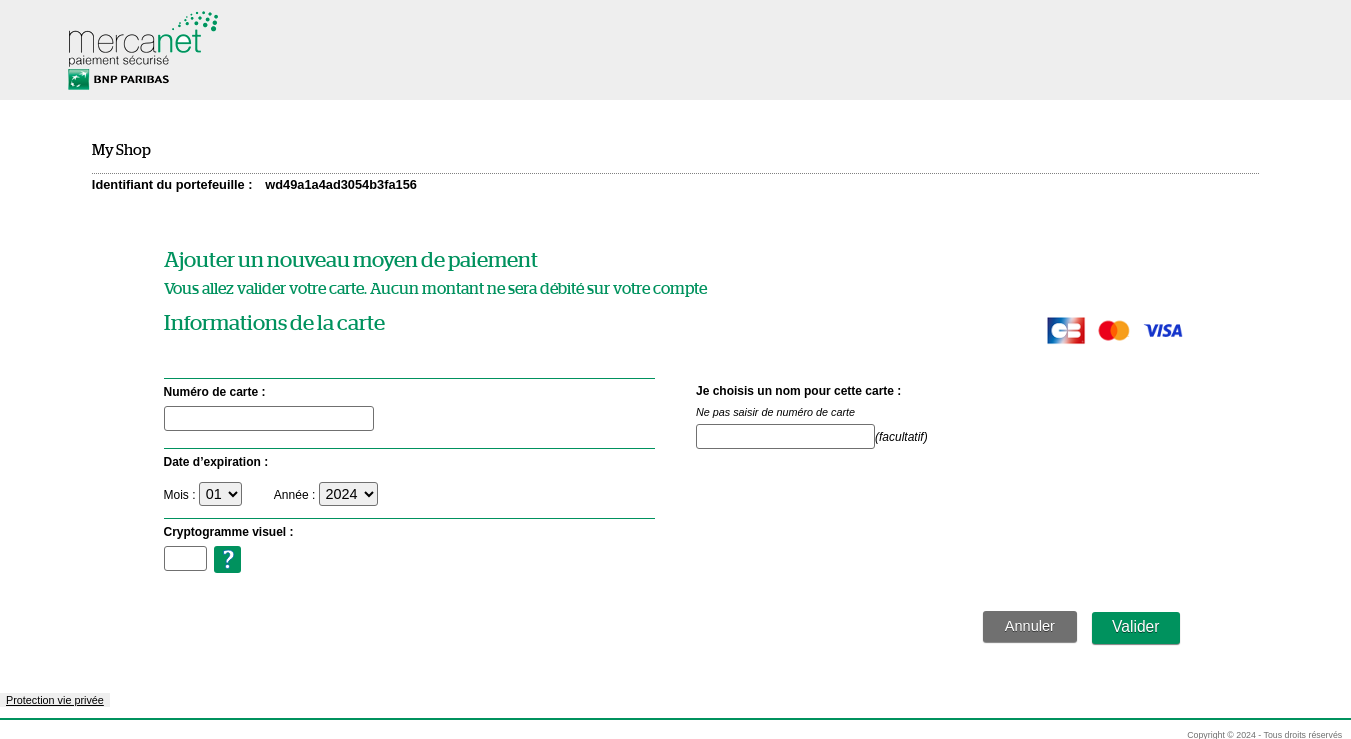Open the Protection vie privée link

[55, 700]
